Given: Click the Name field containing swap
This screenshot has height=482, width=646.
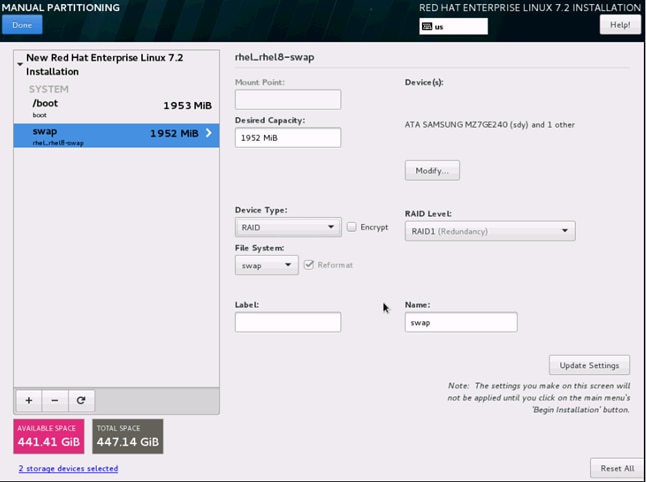Looking at the screenshot, I should (461, 322).
